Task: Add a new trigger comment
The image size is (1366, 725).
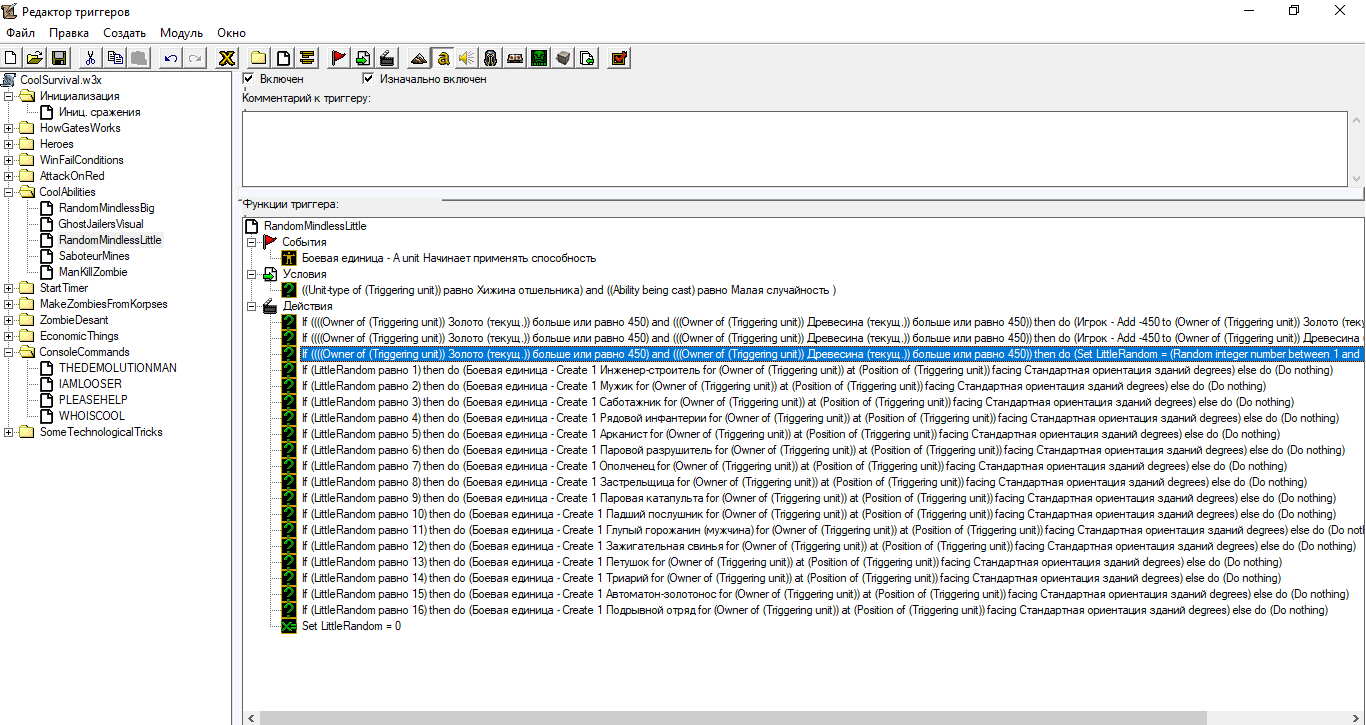Action: [x=307, y=58]
